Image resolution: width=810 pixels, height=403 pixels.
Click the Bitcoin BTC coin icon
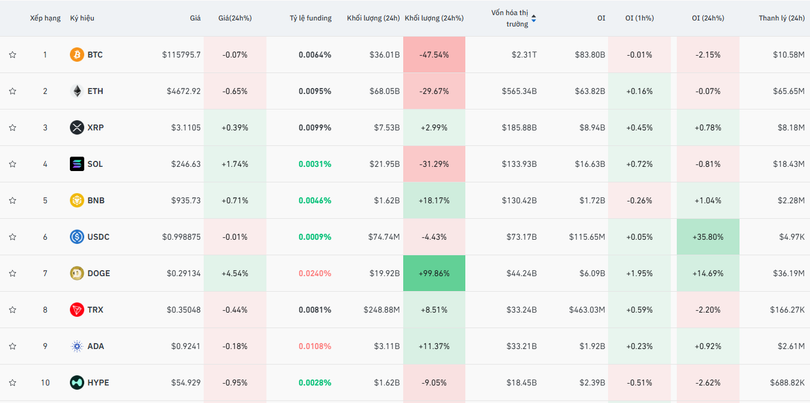(x=77, y=55)
